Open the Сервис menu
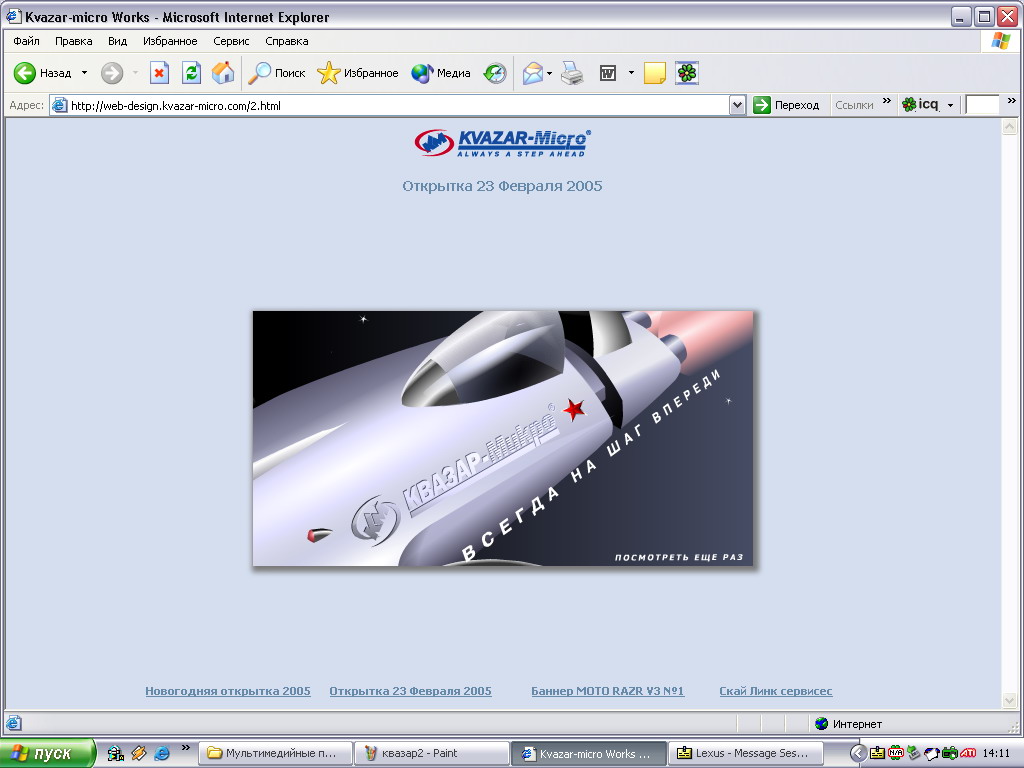Viewport: 1024px width, 768px height. [231, 41]
